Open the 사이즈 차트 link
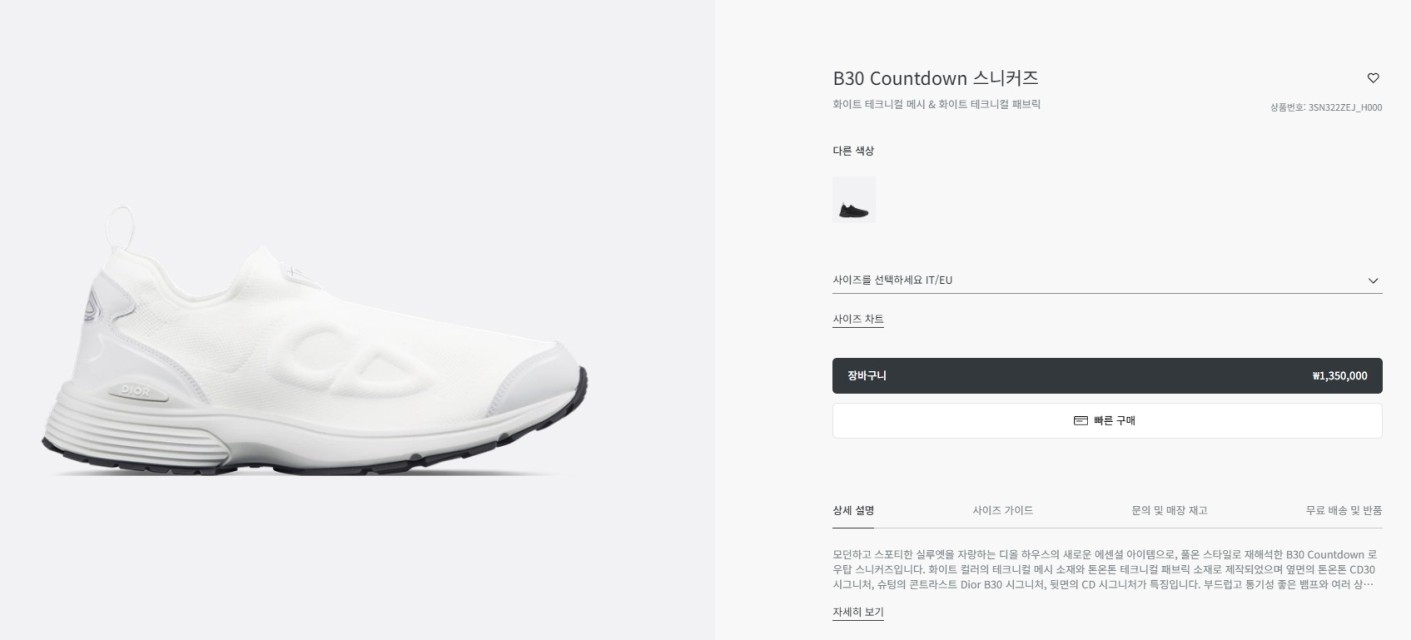The width and height of the screenshot is (1411, 640). (858, 320)
